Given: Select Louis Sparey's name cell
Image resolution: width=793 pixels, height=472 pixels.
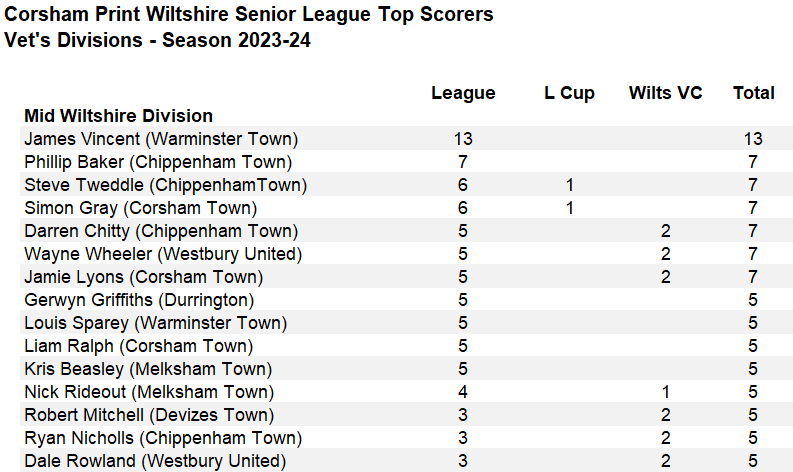Looking at the screenshot, I should [155, 323].
